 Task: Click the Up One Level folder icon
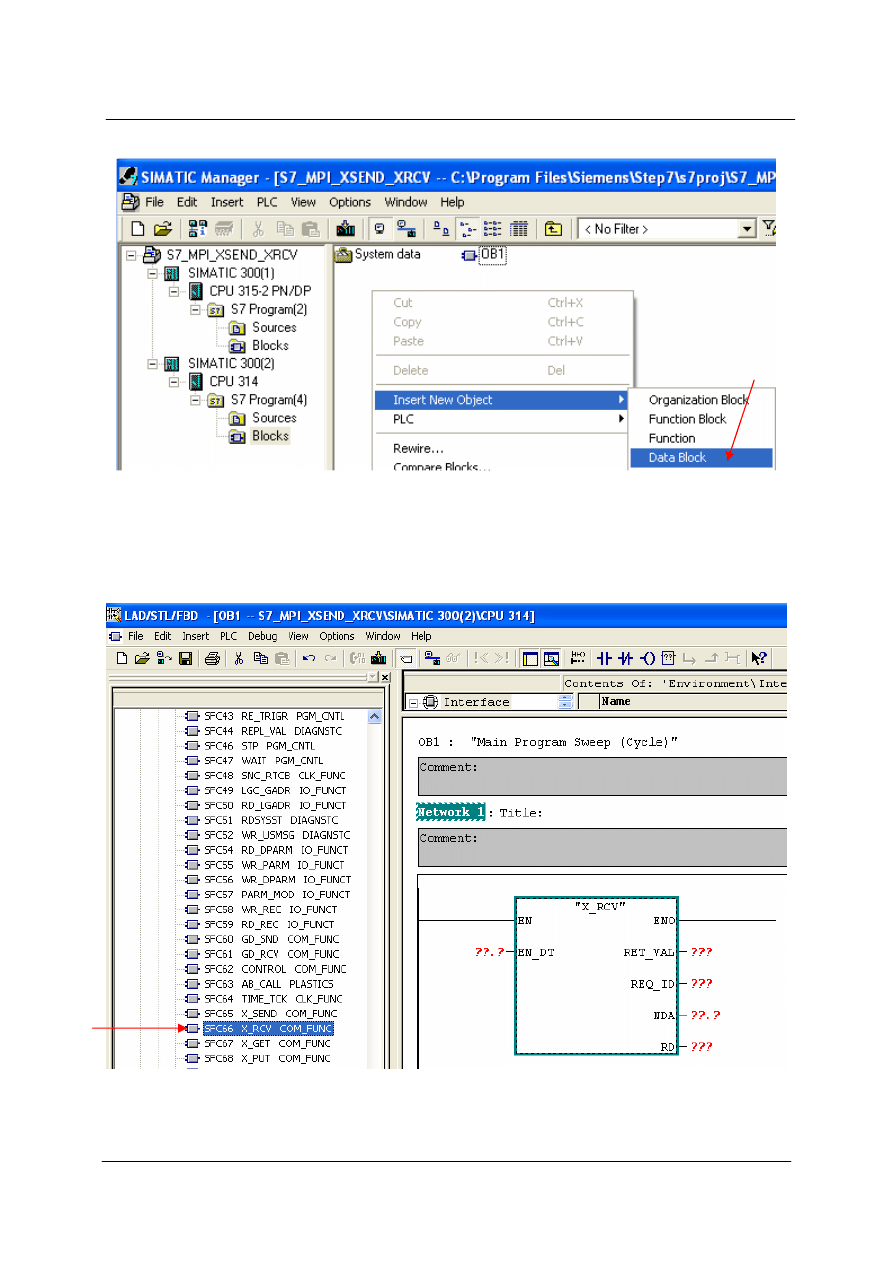(x=553, y=229)
